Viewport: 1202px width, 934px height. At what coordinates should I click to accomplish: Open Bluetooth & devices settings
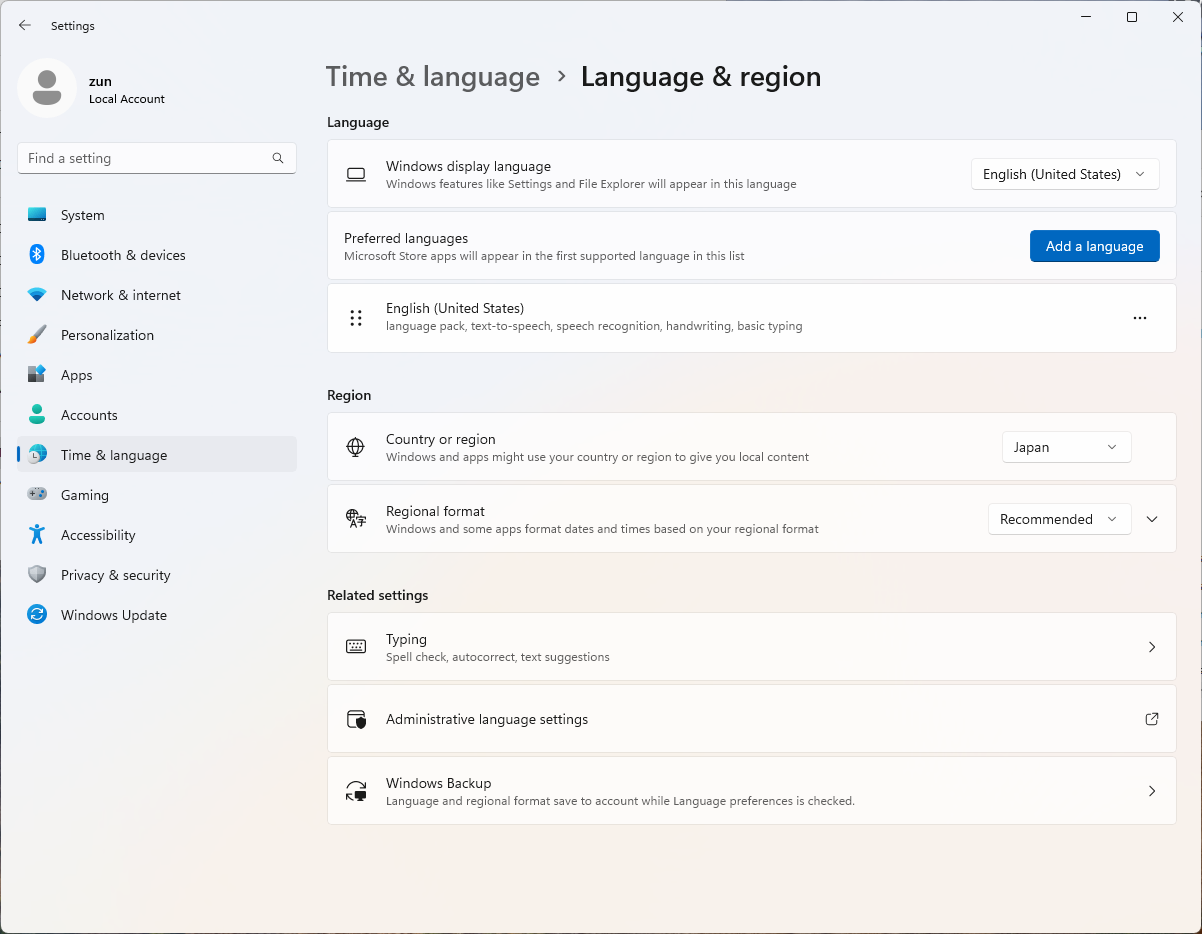(157, 255)
